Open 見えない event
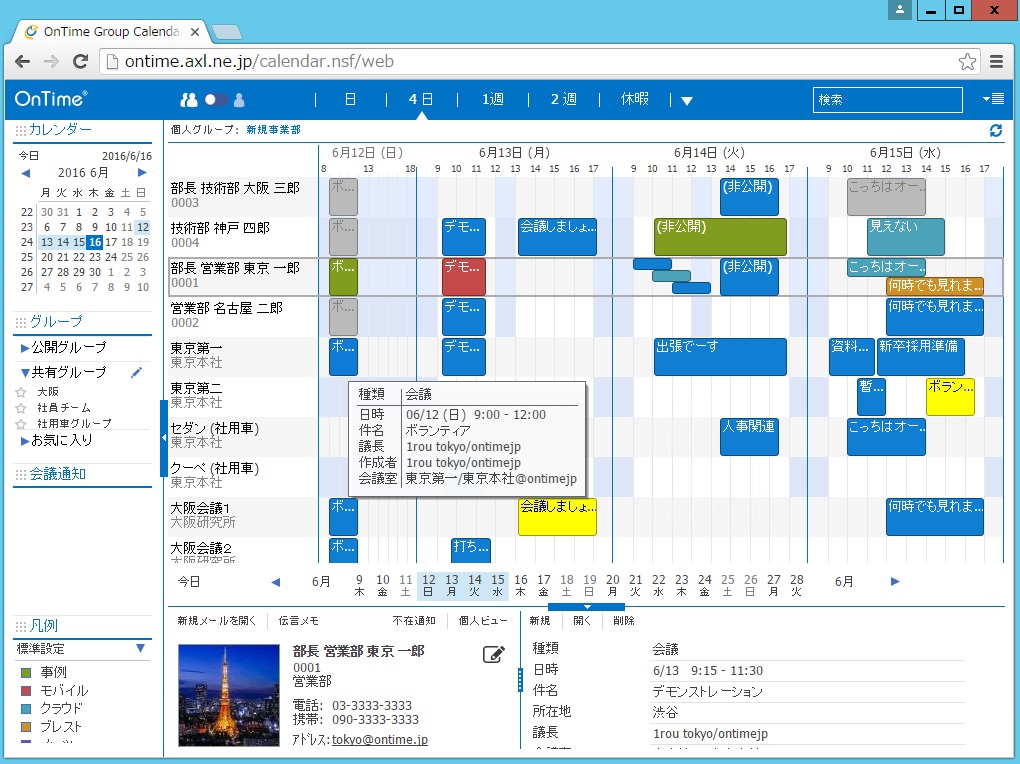The height and width of the screenshot is (764, 1020). (x=906, y=237)
